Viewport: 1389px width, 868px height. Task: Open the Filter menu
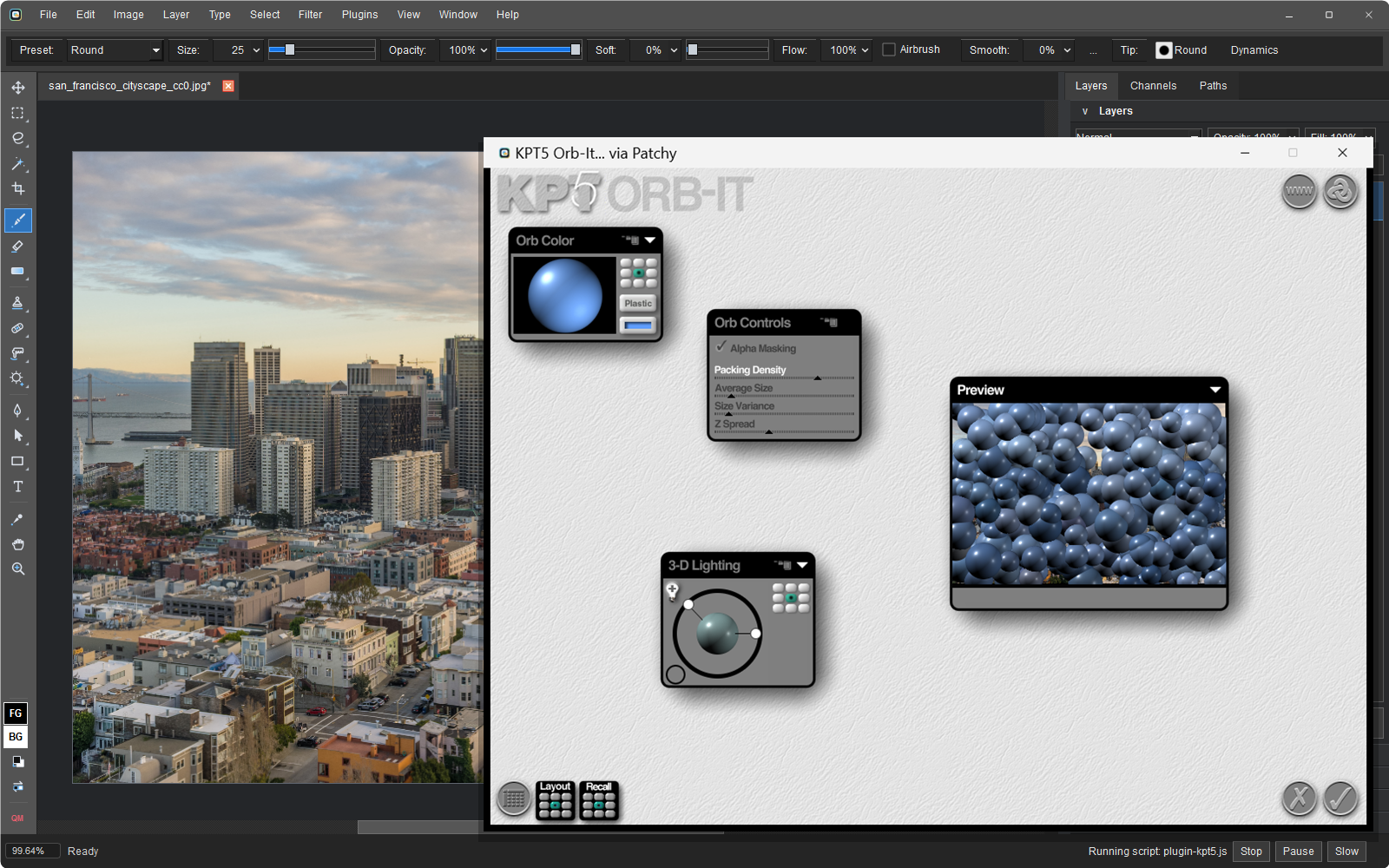point(310,15)
